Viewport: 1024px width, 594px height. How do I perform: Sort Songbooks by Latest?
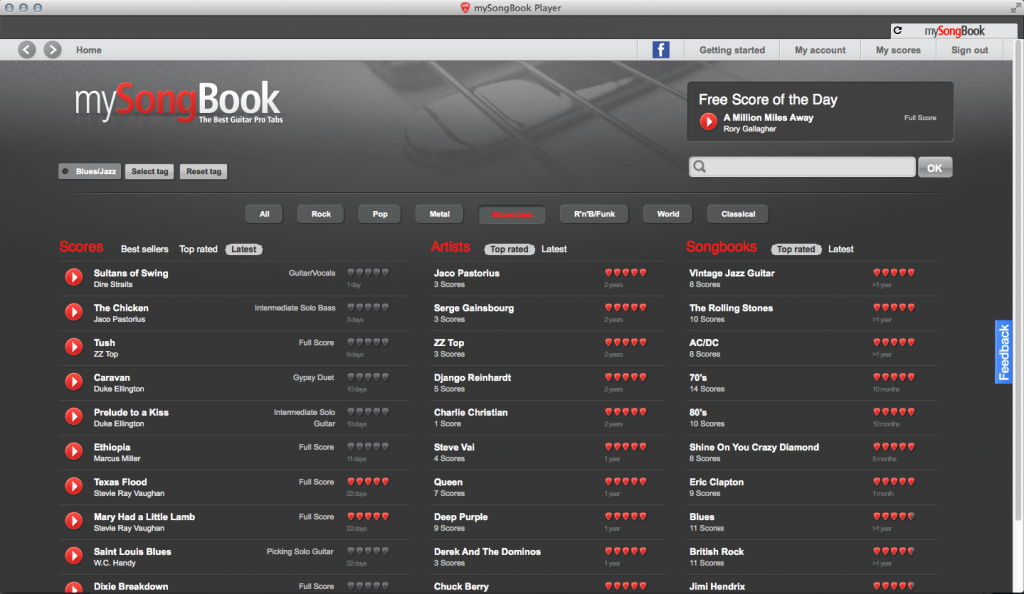(x=840, y=249)
